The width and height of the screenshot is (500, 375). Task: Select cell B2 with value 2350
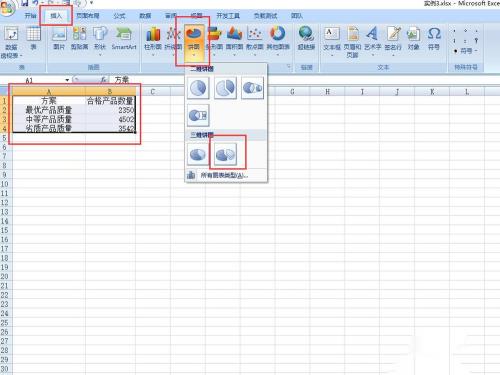click(110, 110)
